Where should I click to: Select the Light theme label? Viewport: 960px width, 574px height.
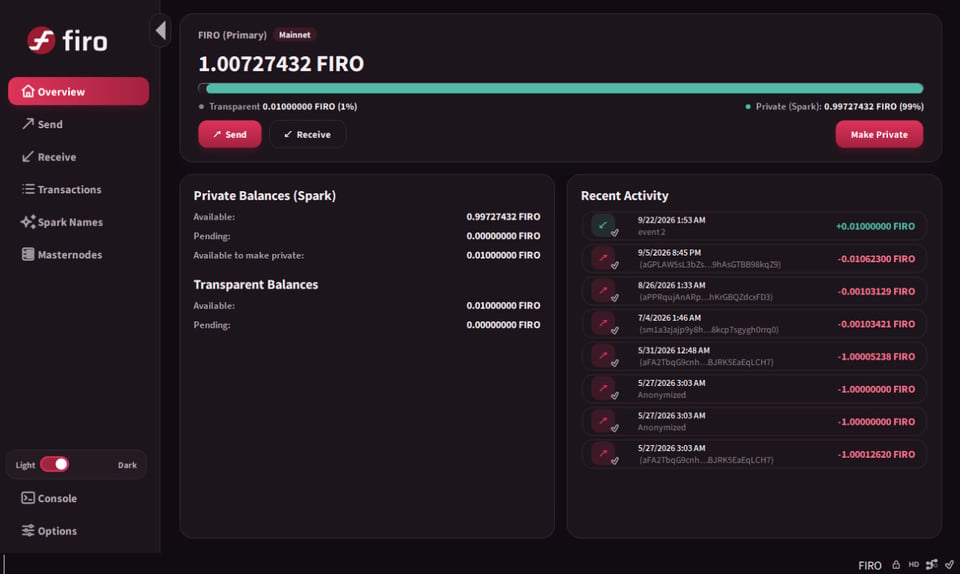click(25, 465)
